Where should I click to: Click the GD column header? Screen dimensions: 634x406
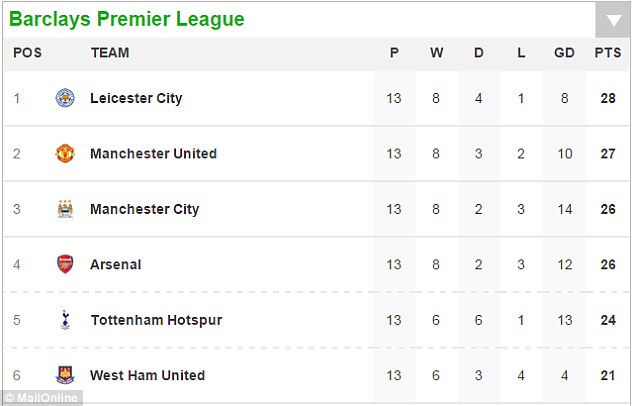(564, 53)
